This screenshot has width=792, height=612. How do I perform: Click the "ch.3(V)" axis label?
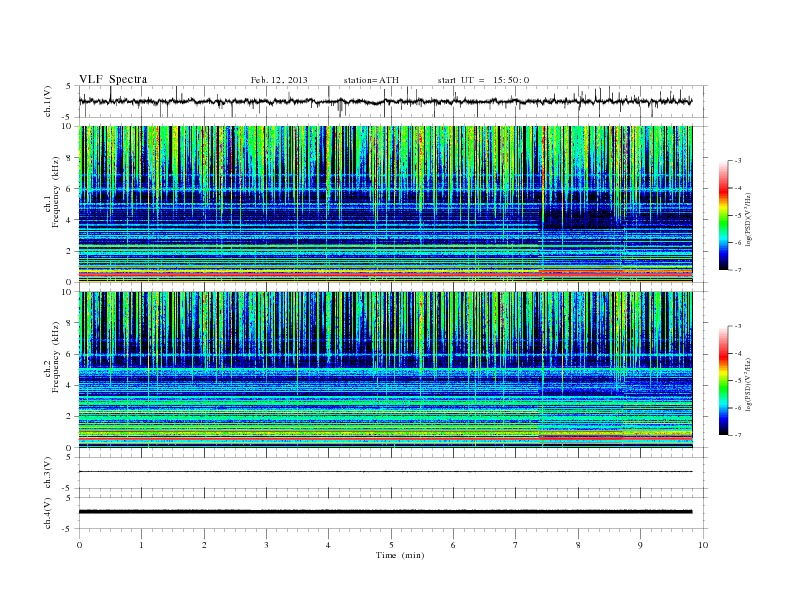[48, 473]
